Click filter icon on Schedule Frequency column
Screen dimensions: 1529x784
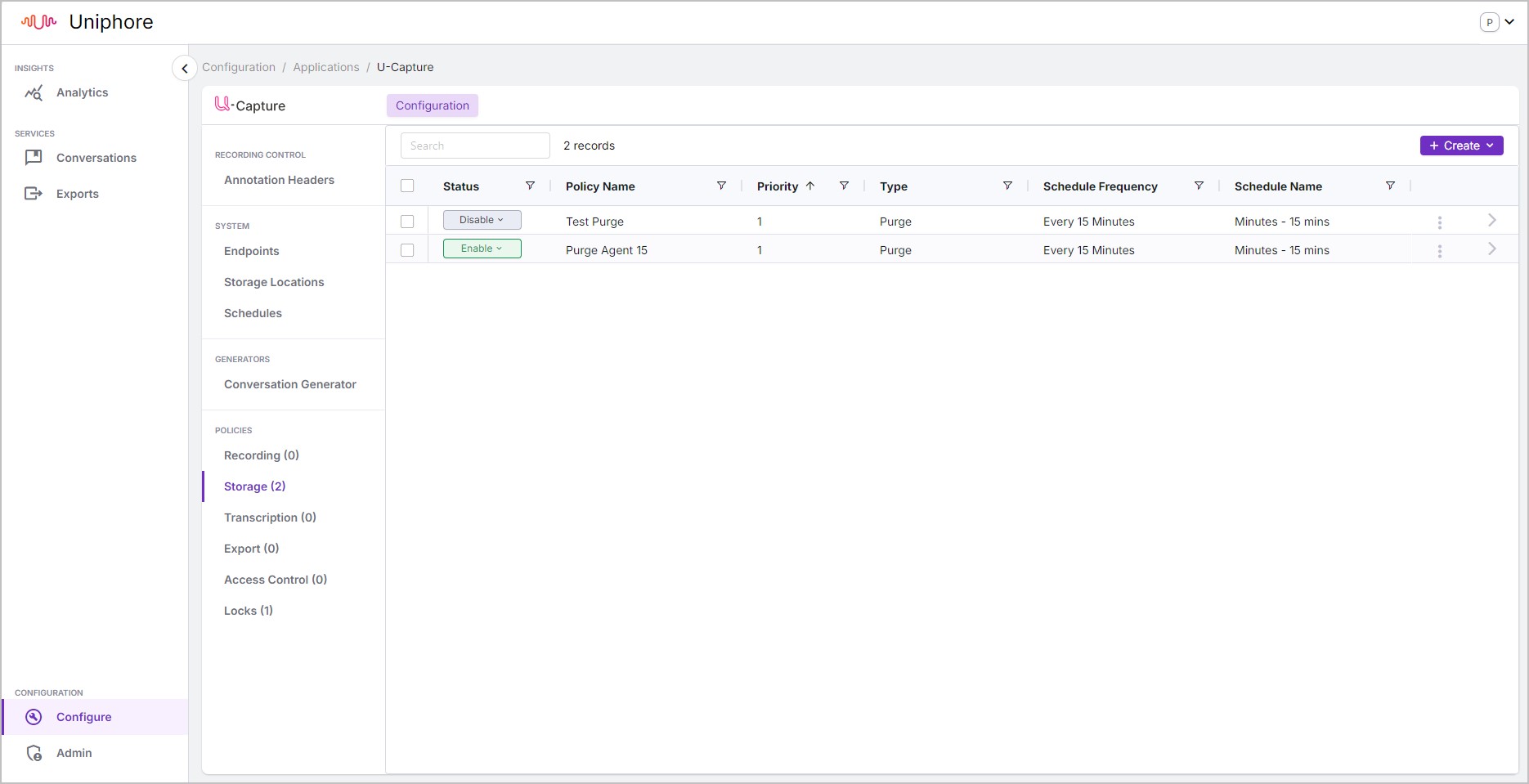(x=1199, y=186)
